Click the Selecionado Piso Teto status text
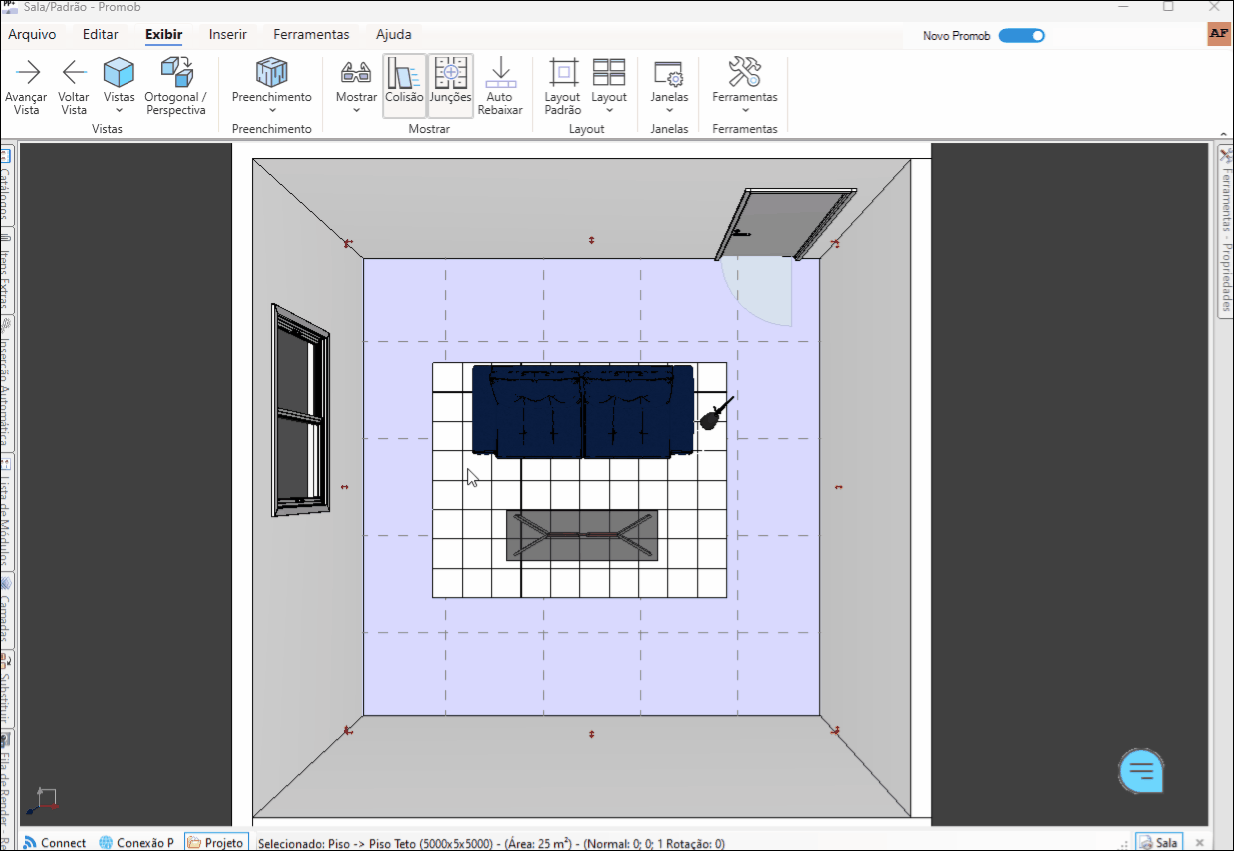The width and height of the screenshot is (1234, 851). 491,844
